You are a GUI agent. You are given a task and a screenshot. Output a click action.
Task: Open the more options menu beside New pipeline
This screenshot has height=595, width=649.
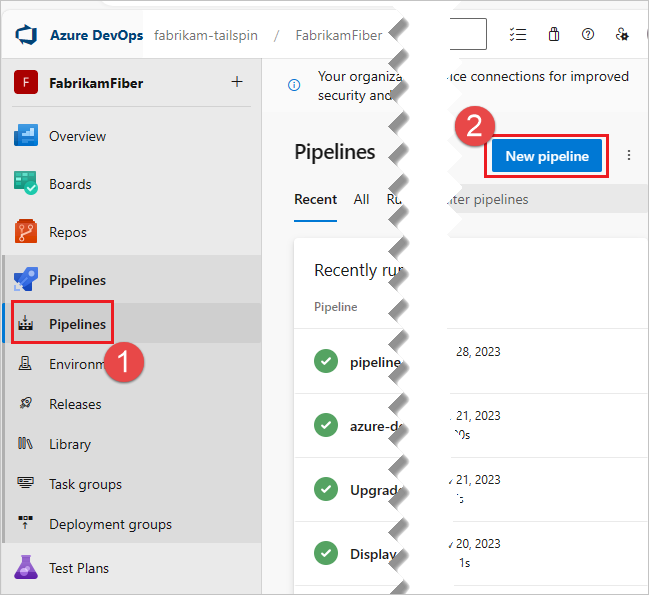click(x=629, y=156)
